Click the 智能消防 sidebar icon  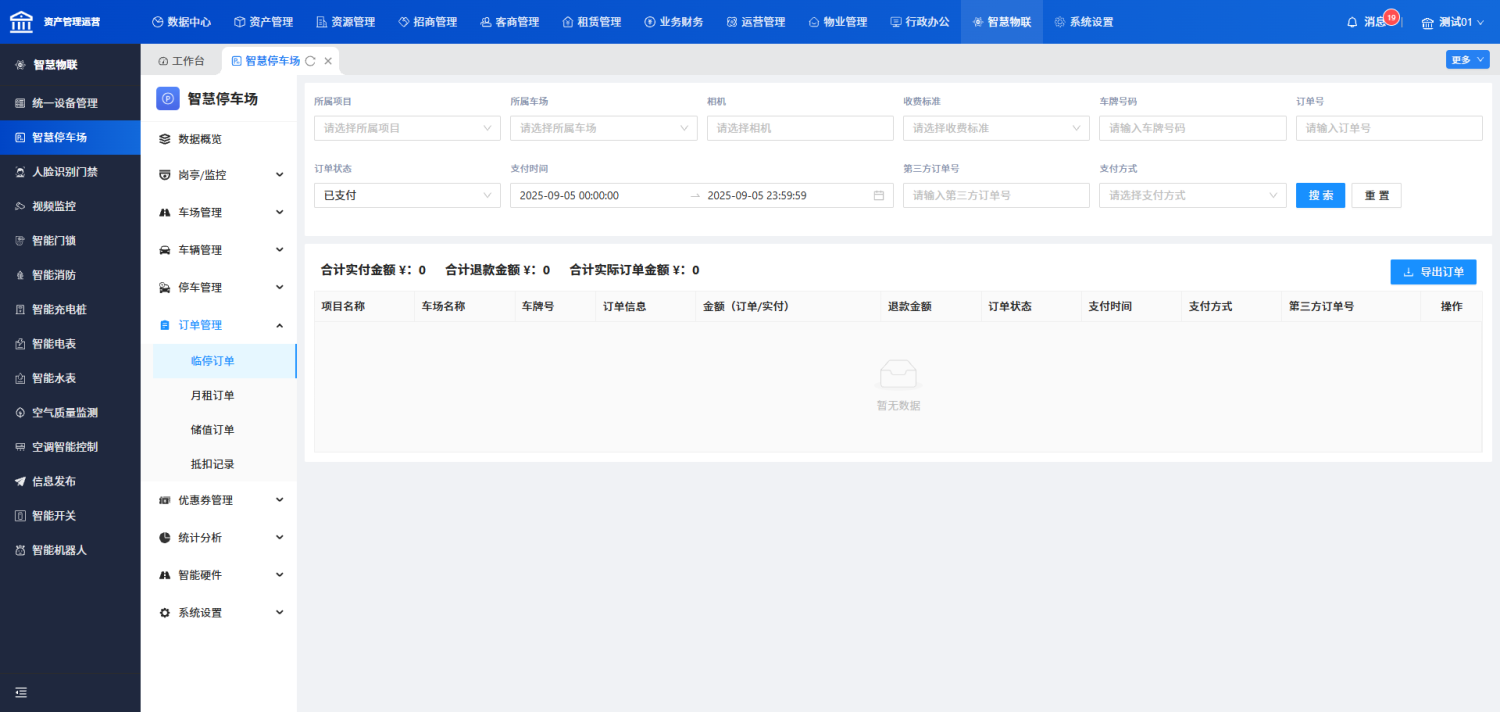[21, 275]
